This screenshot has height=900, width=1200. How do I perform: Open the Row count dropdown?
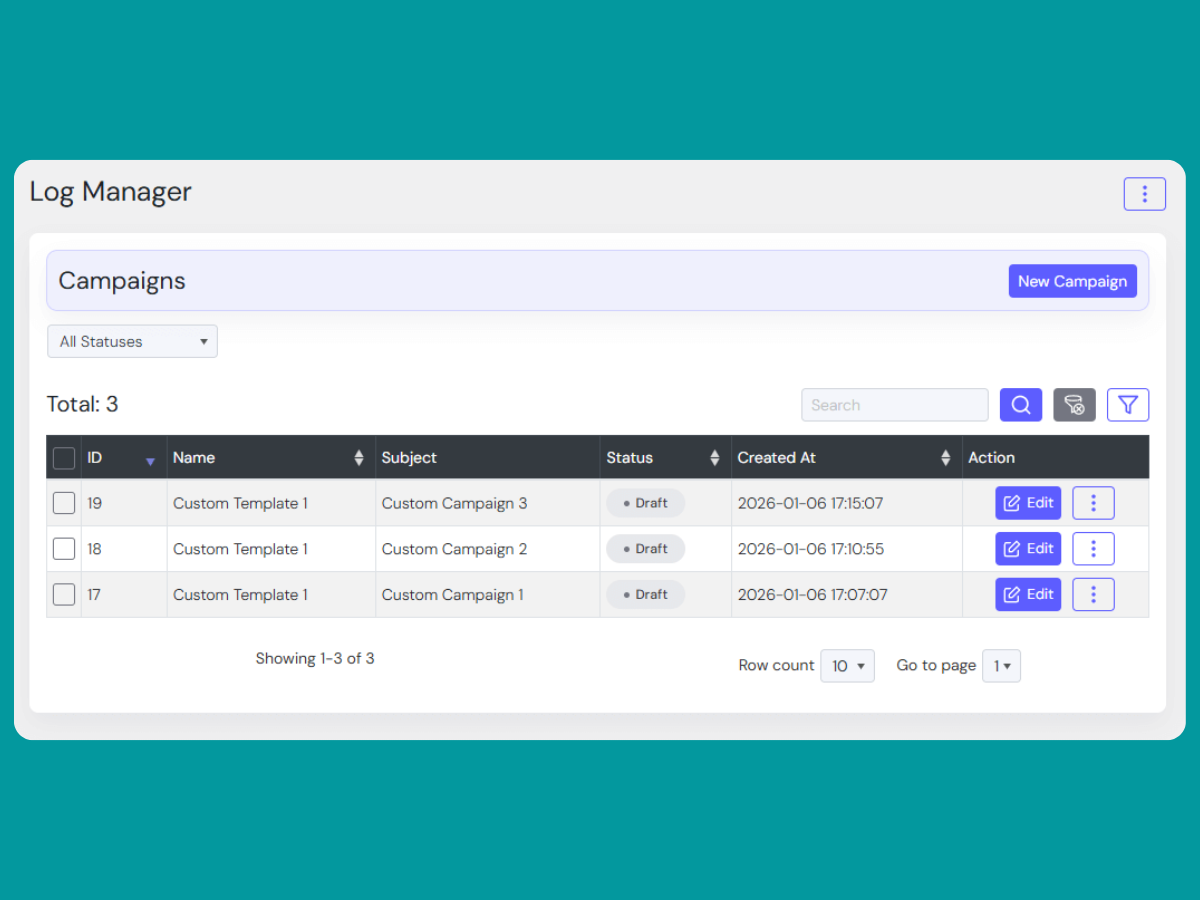pyautogui.click(x=847, y=666)
